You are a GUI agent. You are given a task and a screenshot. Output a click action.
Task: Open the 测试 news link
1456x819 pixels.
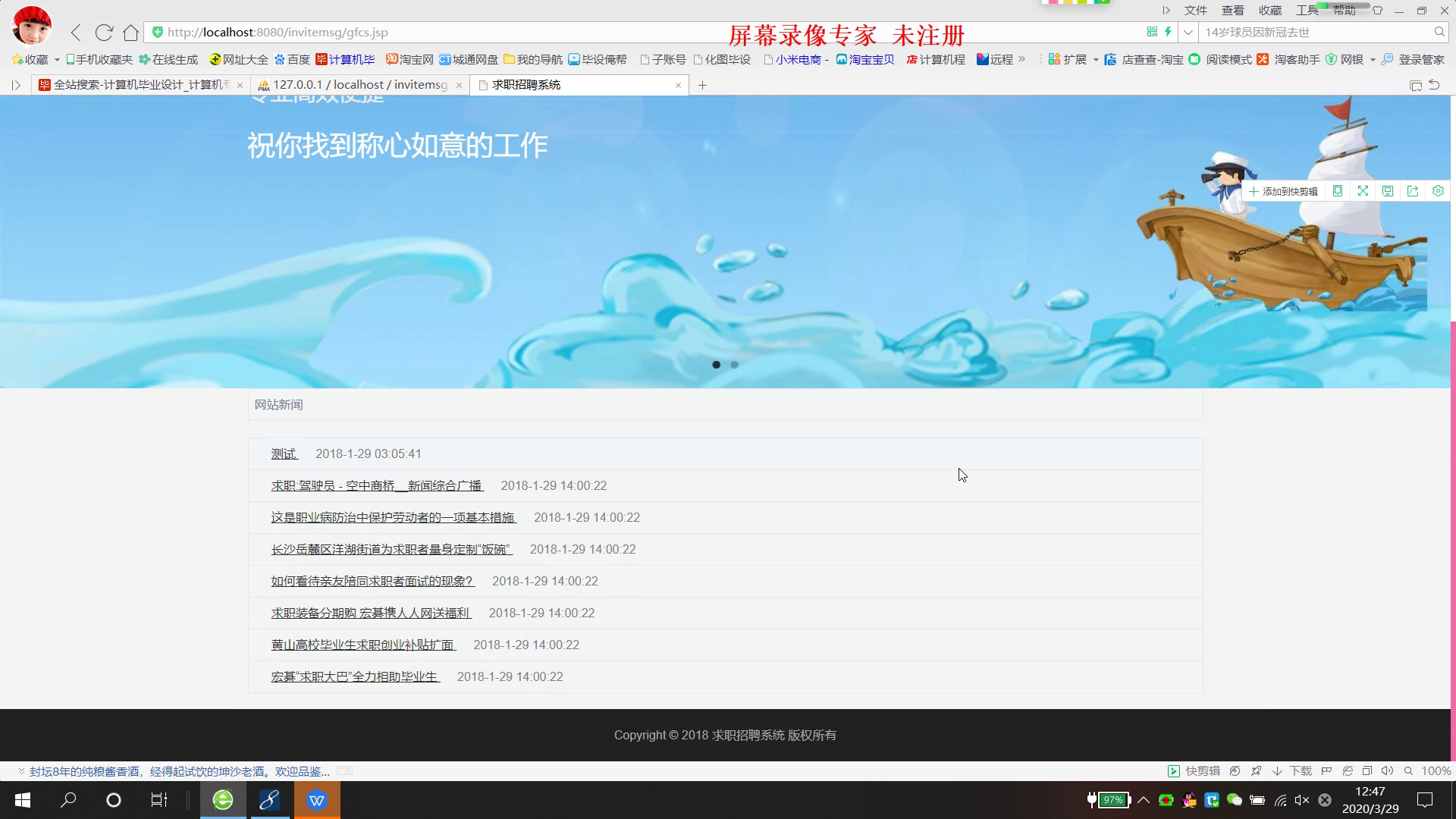(x=284, y=453)
